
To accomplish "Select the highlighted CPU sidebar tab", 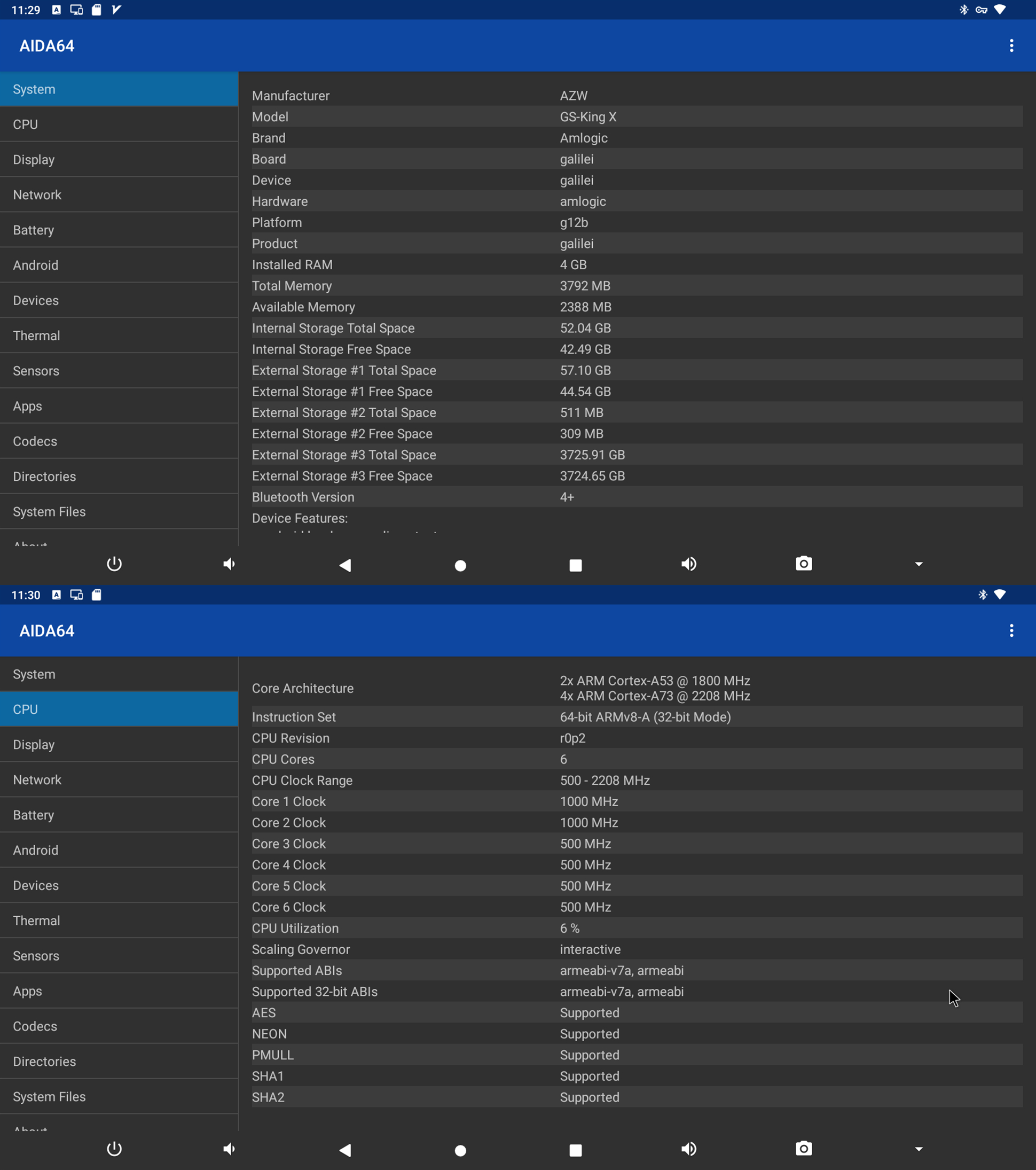I will (119, 709).
